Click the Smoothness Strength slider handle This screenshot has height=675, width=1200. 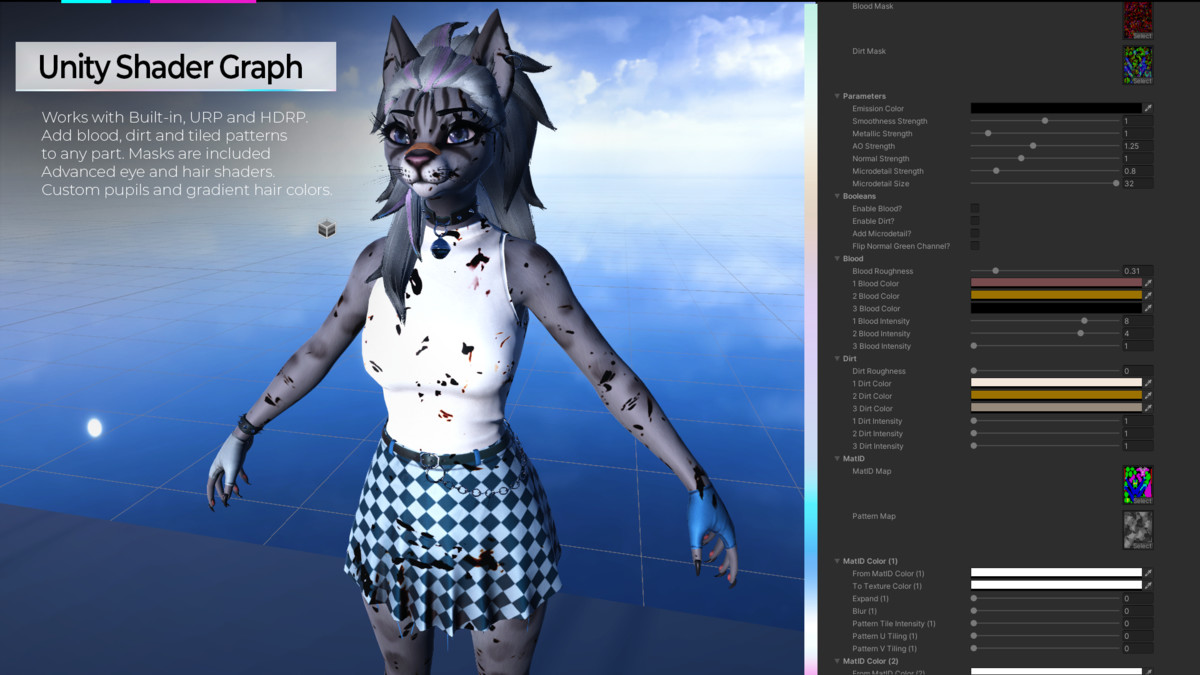[x=1045, y=121]
